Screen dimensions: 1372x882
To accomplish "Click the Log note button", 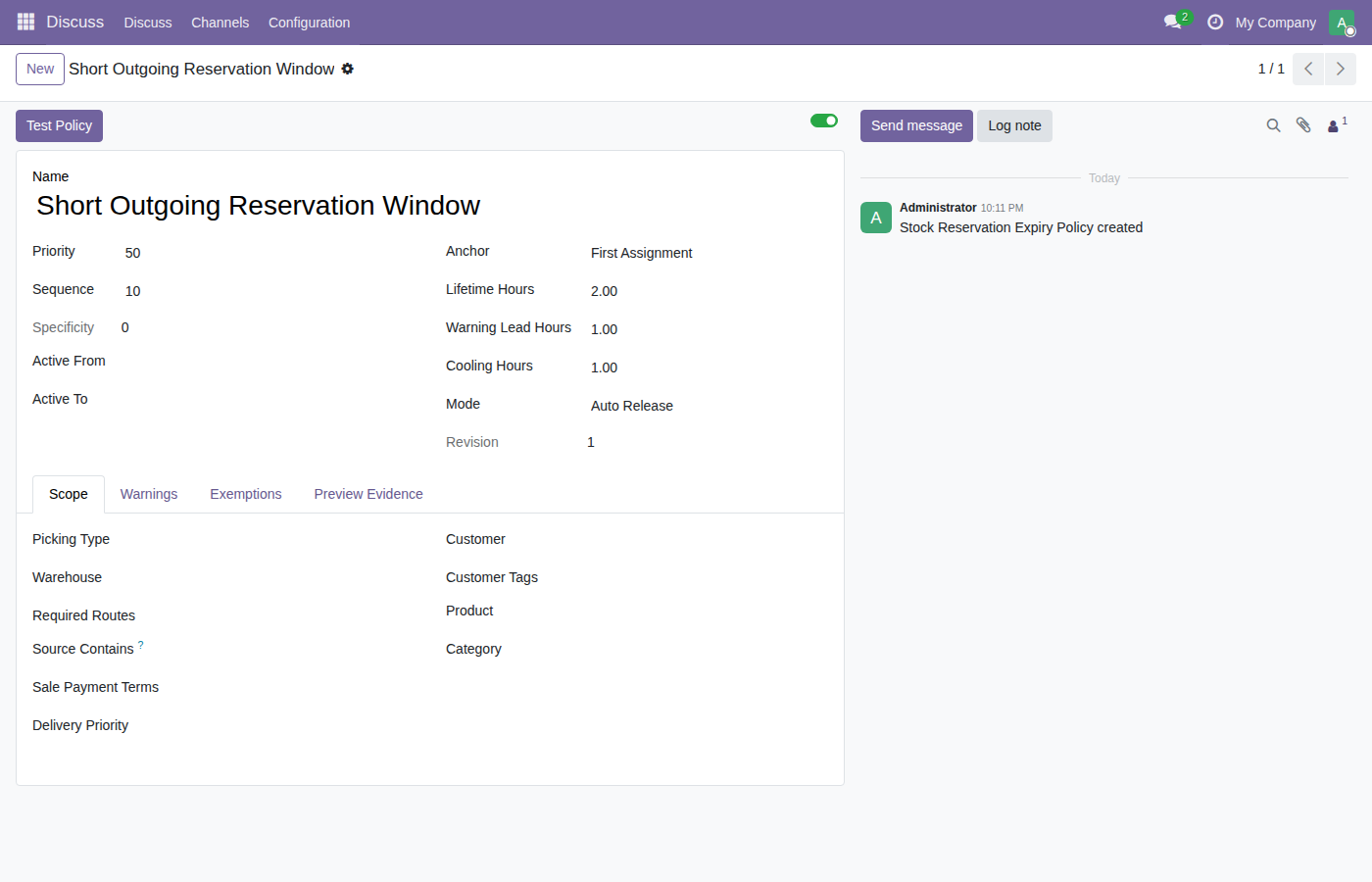I will (1014, 125).
